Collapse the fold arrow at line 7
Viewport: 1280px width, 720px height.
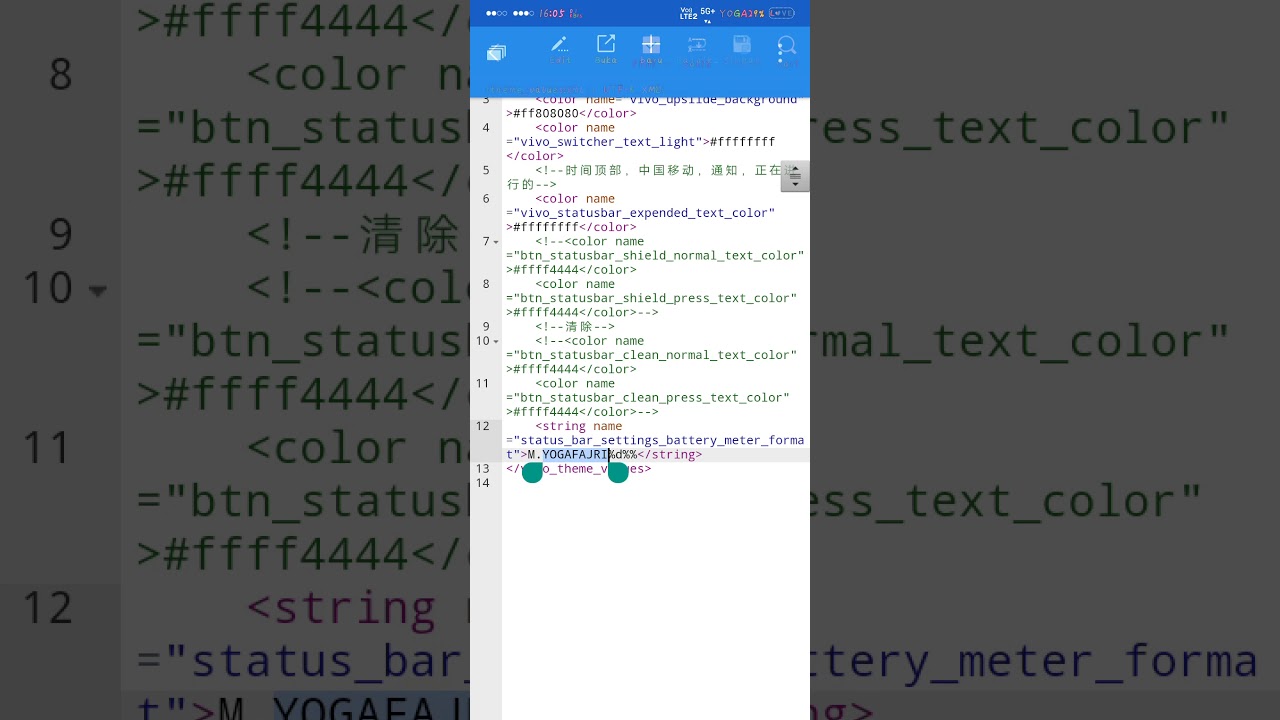496,242
